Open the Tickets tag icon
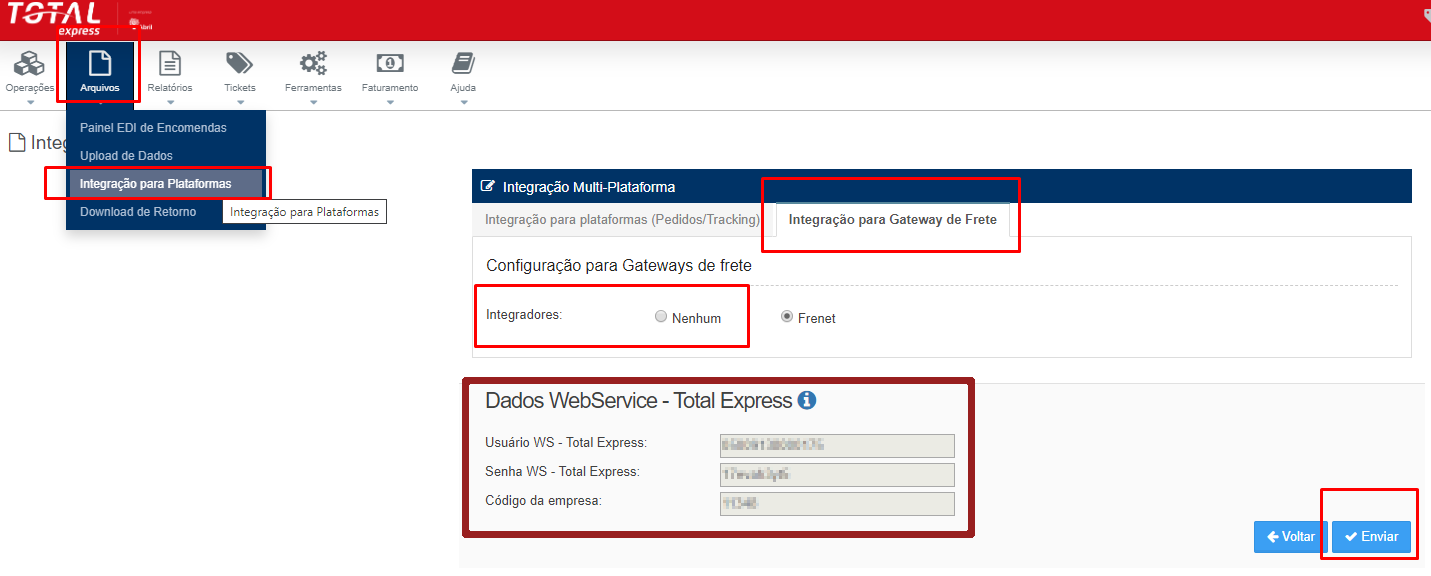Viewport: 1431px width, 576px height. [x=239, y=64]
